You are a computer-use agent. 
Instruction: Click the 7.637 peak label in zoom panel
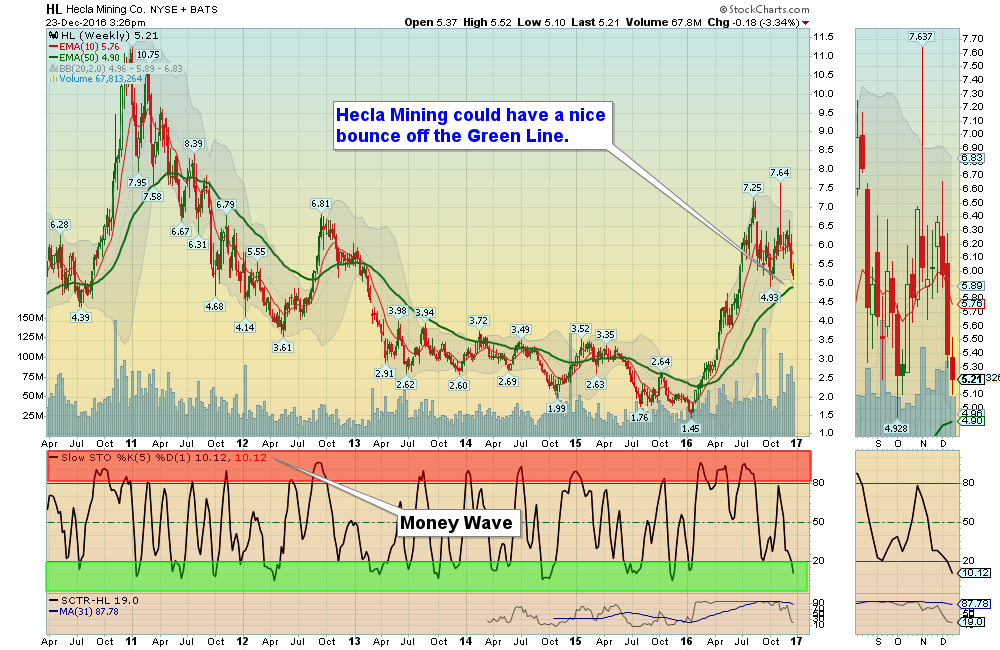(921, 36)
